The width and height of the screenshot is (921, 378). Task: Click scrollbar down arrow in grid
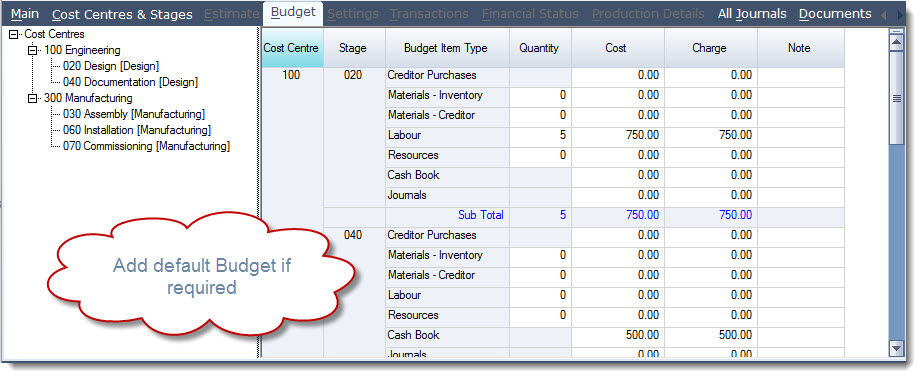[x=896, y=348]
